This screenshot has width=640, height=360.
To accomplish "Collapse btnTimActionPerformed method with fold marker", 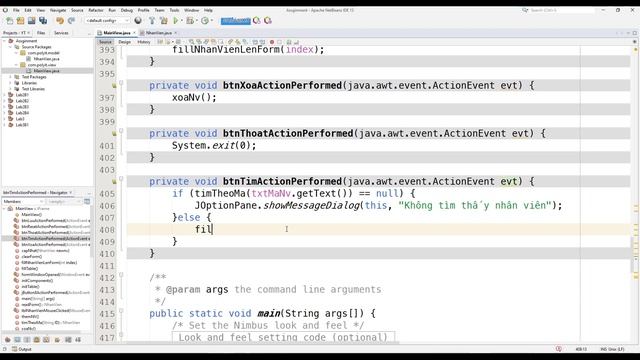I will pos(121,179).
